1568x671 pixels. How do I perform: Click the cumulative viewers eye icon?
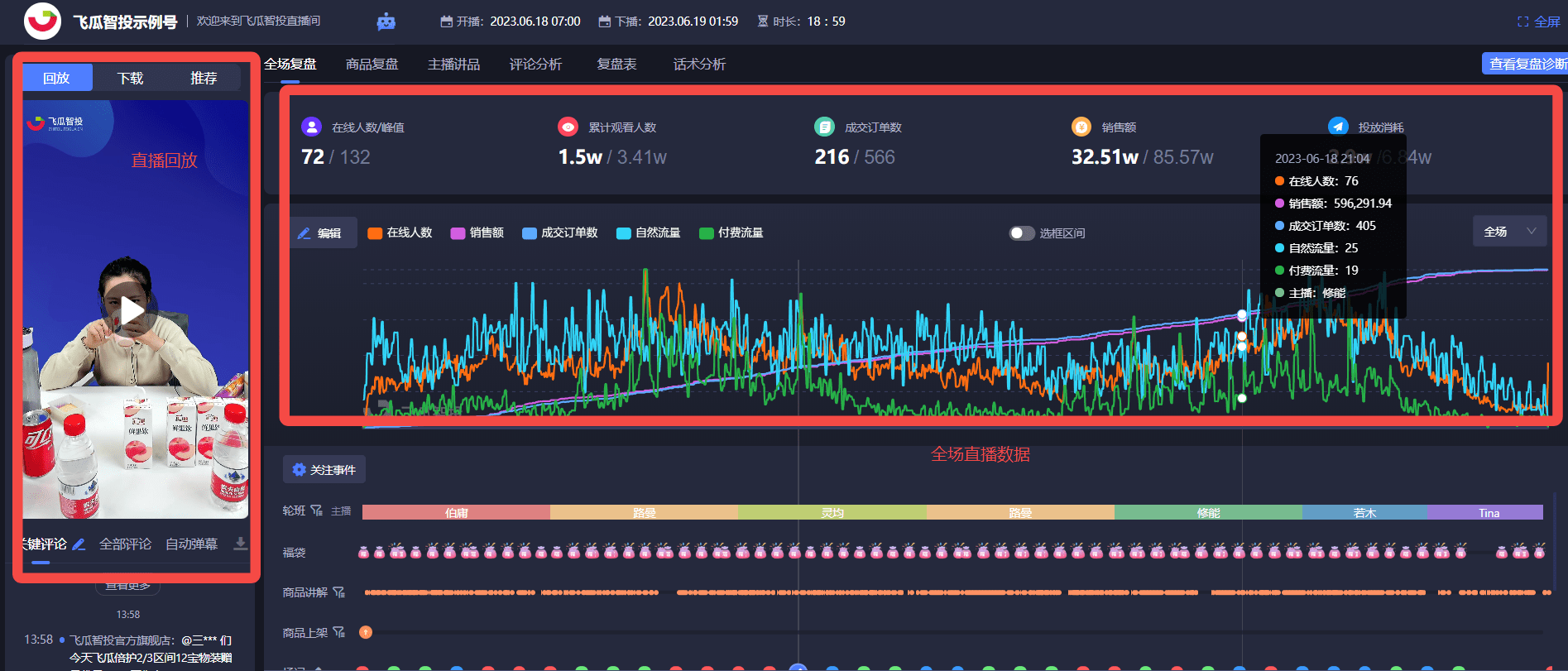pos(568,127)
